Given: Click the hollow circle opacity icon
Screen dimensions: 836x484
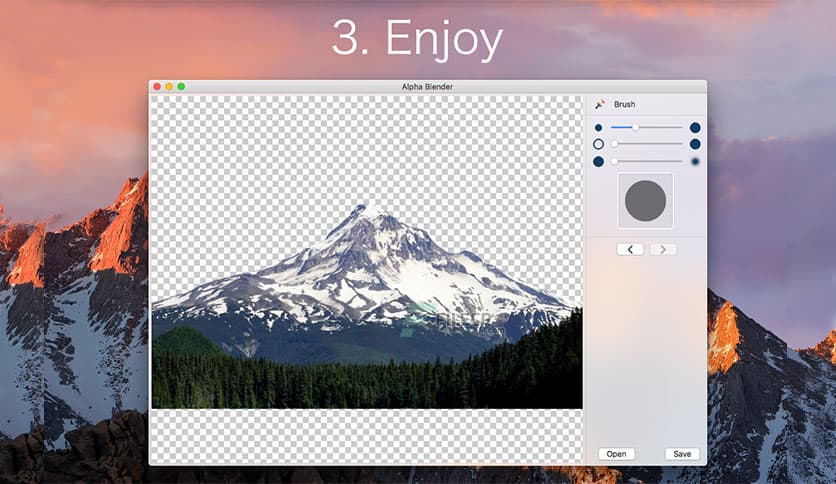Looking at the screenshot, I should [x=598, y=144].
